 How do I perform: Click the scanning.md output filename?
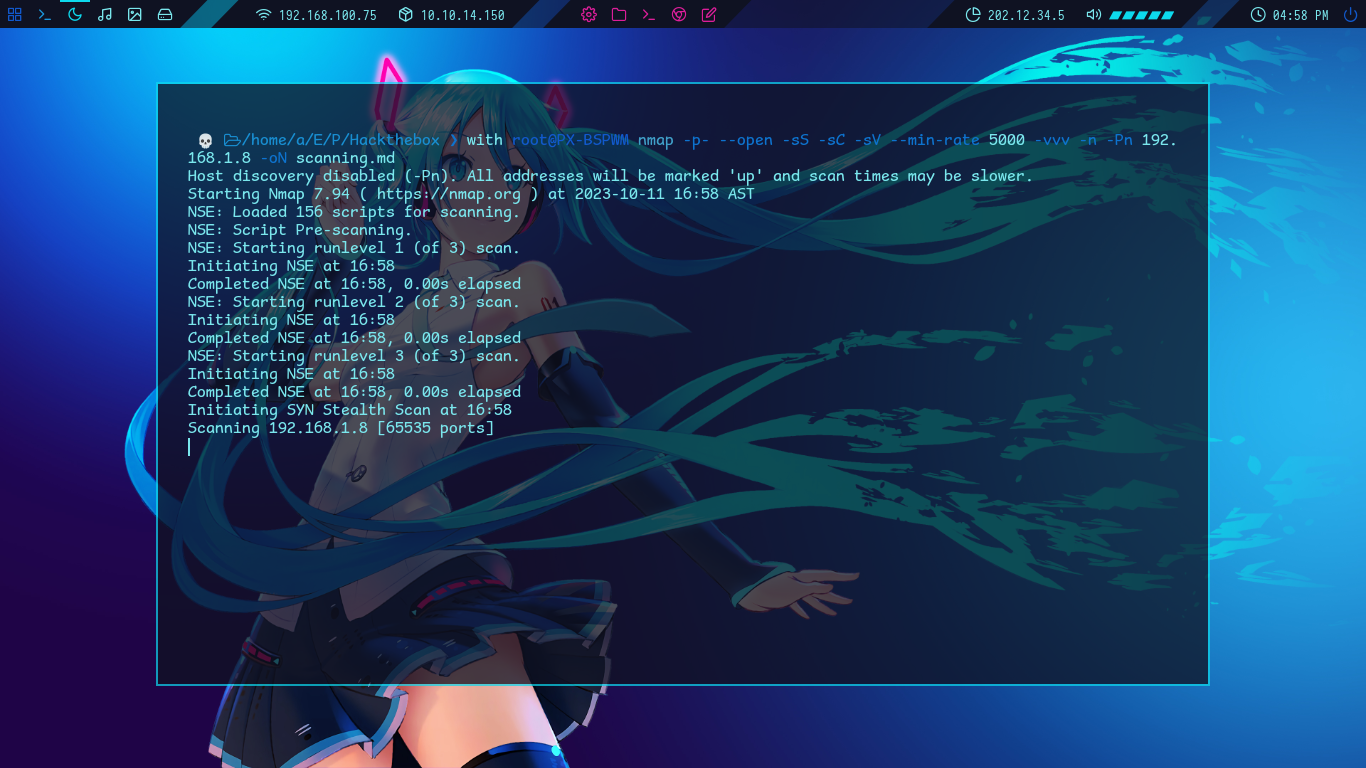(345, 158)
